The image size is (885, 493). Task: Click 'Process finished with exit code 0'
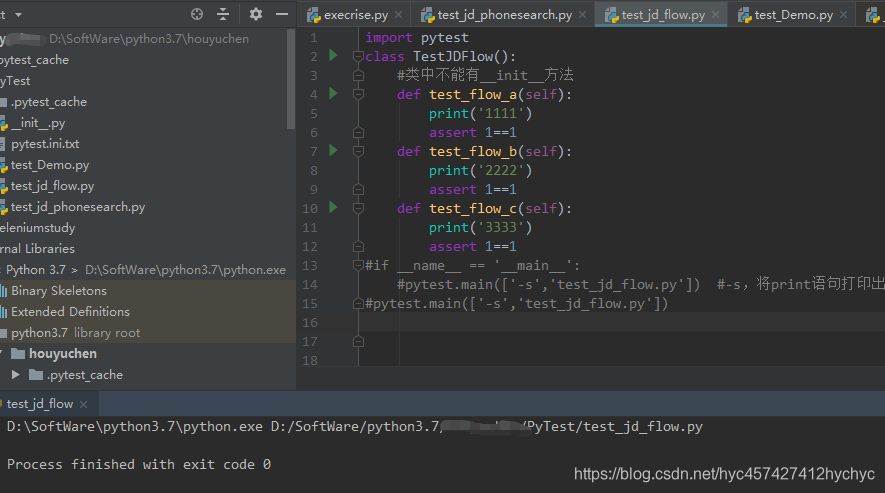pyautogui.click(x=139, y=464)
